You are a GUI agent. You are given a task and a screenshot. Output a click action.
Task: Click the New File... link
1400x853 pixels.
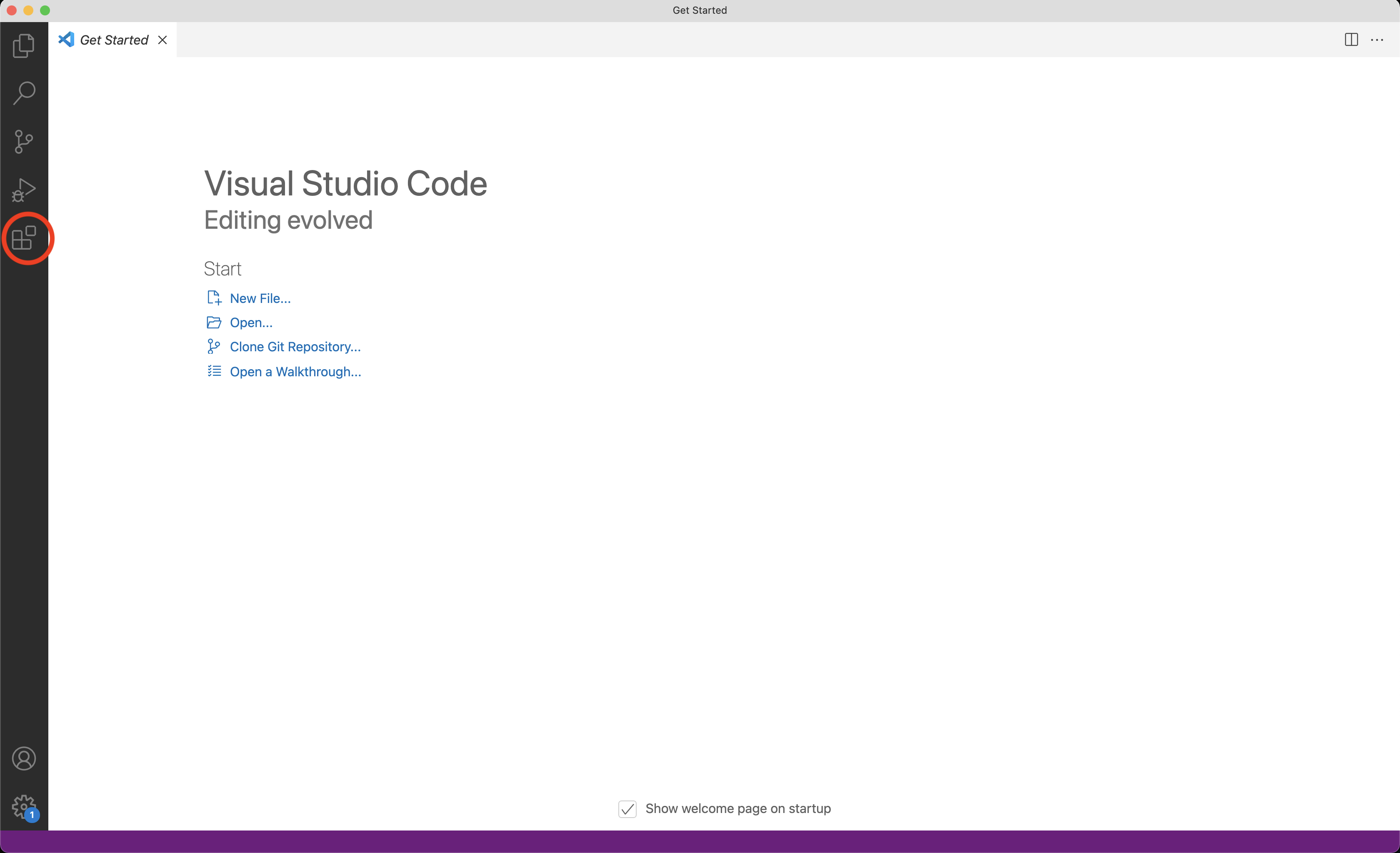260,298
